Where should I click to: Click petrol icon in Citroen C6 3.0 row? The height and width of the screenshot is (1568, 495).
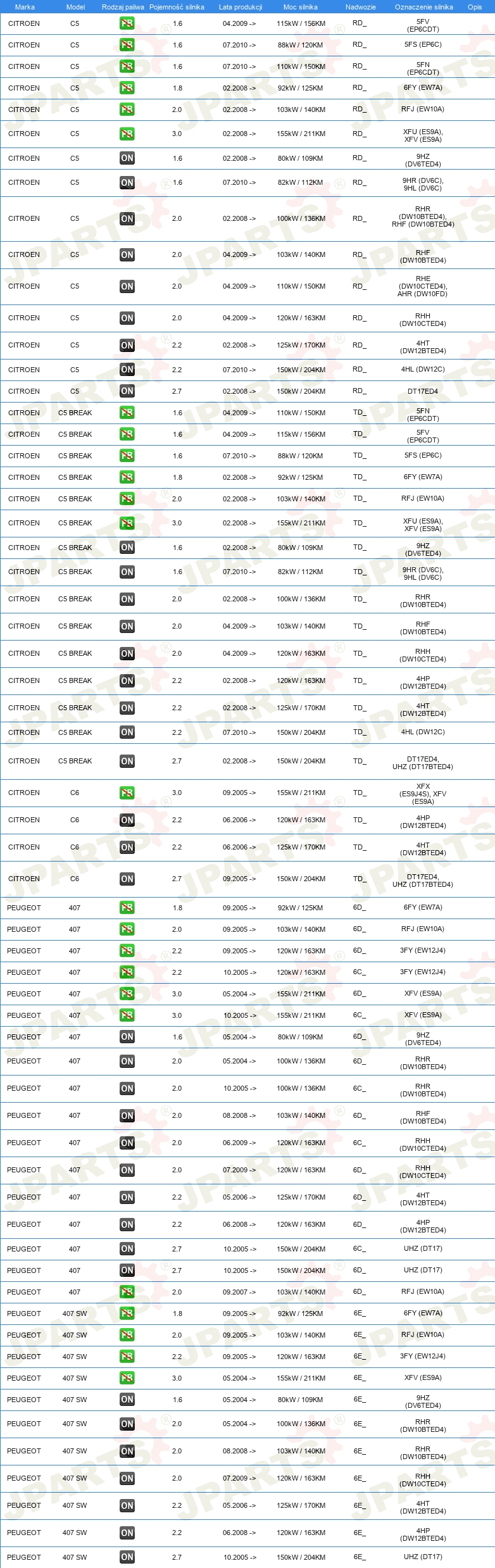click(x=127, y=793)
